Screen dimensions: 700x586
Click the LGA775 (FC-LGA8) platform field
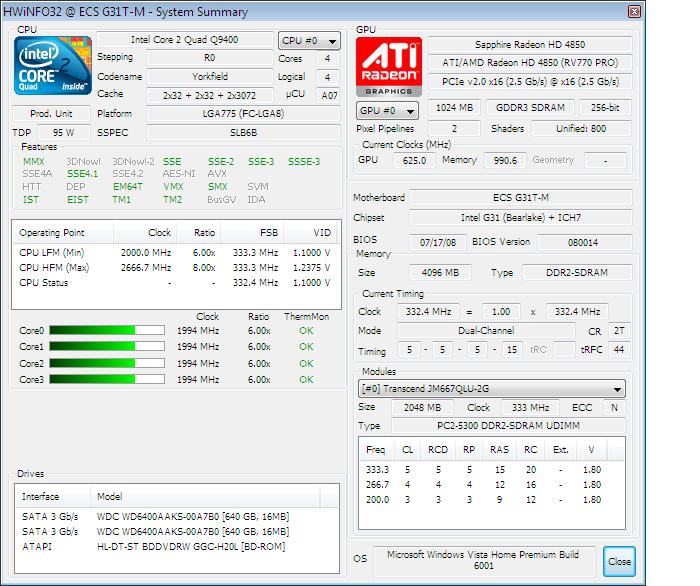pyautogui.click(x=243, y=114)
